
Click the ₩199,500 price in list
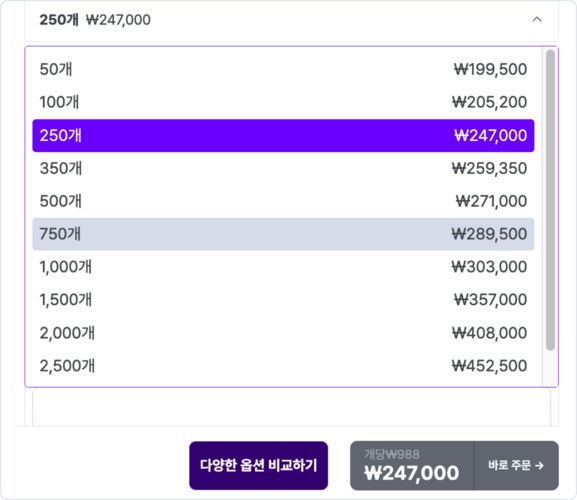point(490,70)
